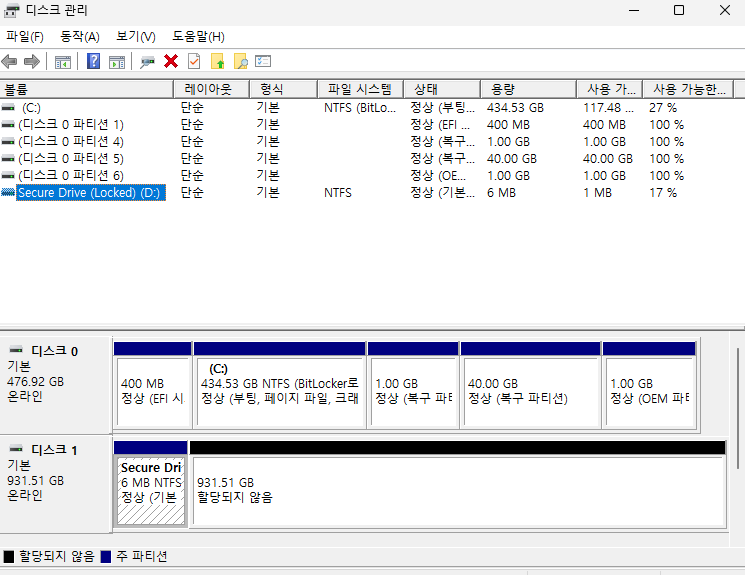The height and width of the screenshot is (575, 745).
Task: Open the 동작(A) menu
Action: [80, 37]
